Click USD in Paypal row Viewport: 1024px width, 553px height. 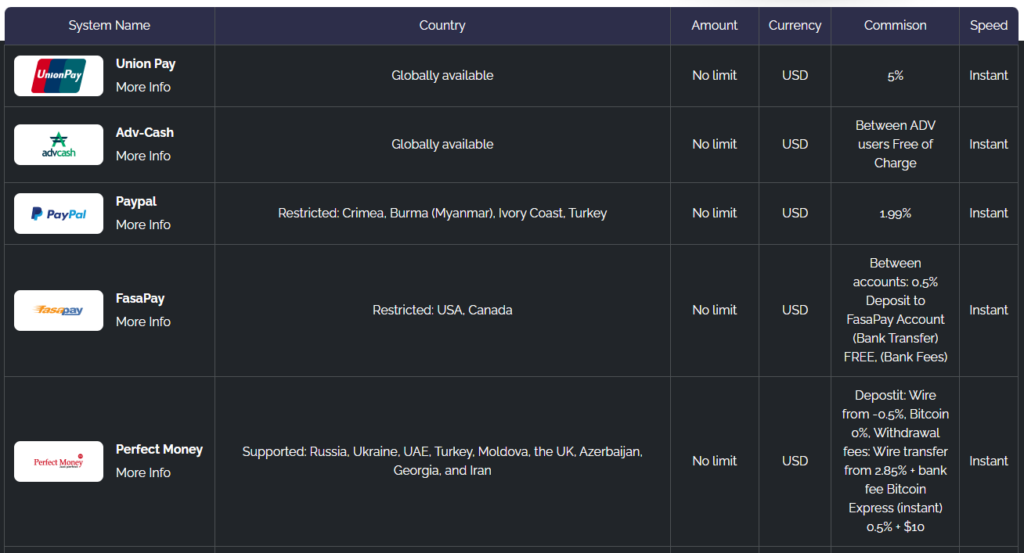795,213
